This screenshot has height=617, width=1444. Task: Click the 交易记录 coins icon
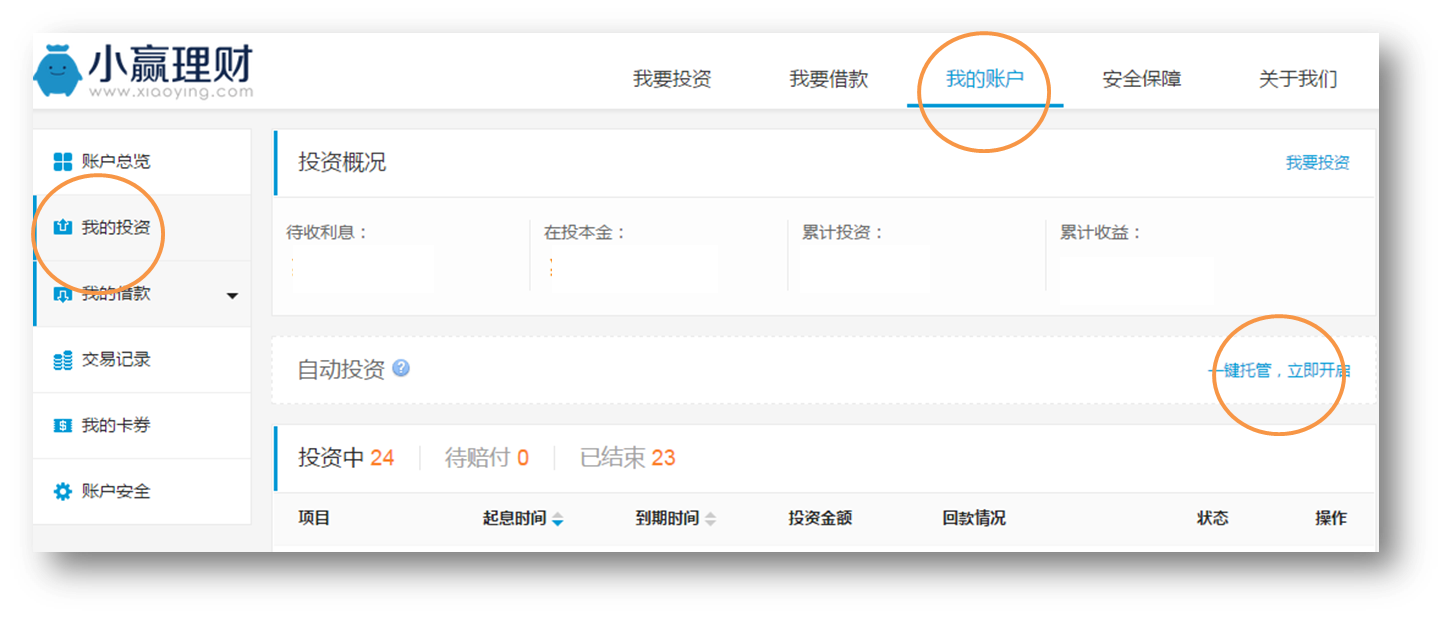[x=63, y=360]
